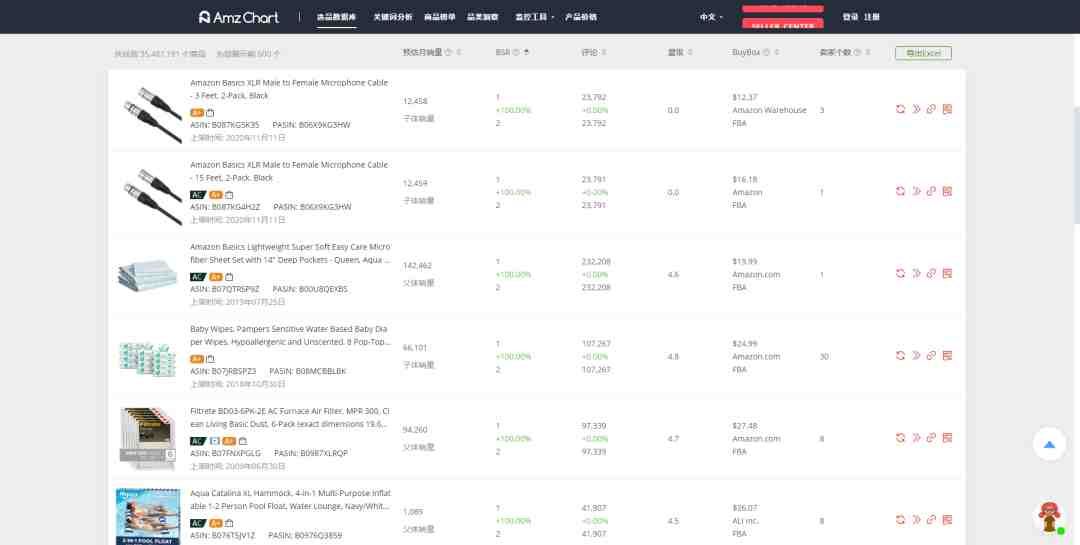Refresh data for XLR 15 Feet cable row

(x=900, y=191)
